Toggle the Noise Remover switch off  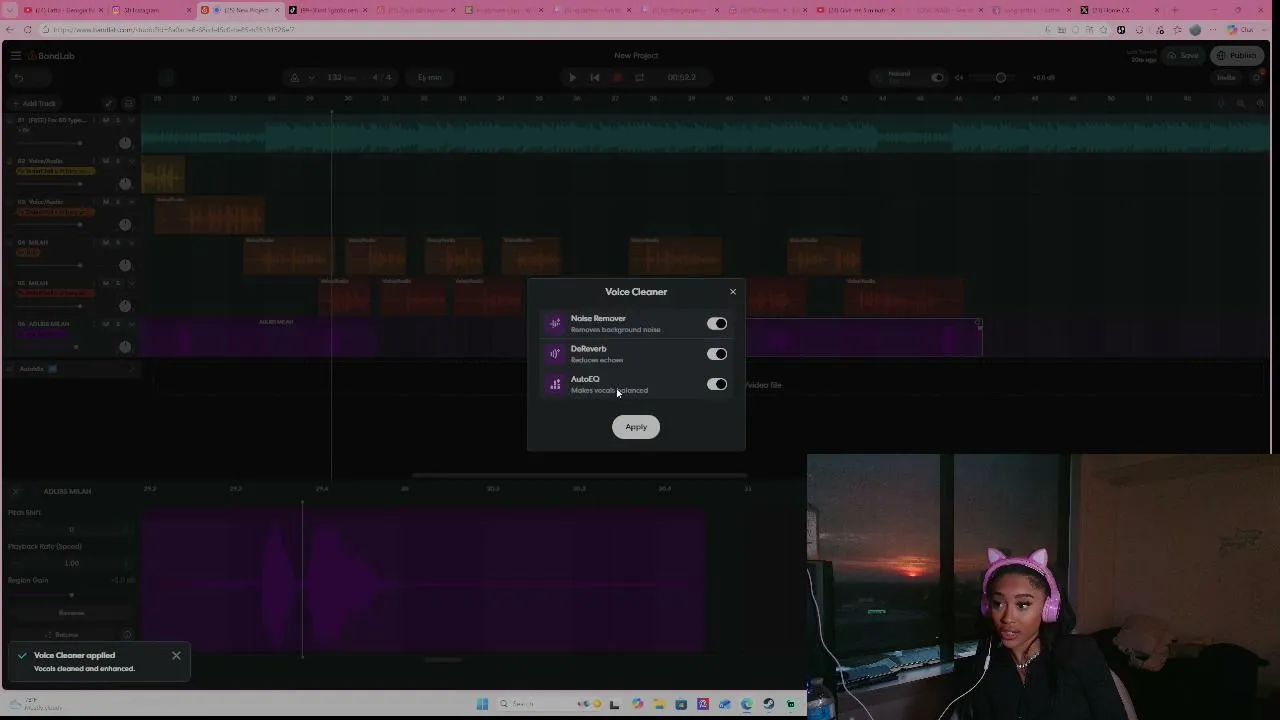(717, 324)
